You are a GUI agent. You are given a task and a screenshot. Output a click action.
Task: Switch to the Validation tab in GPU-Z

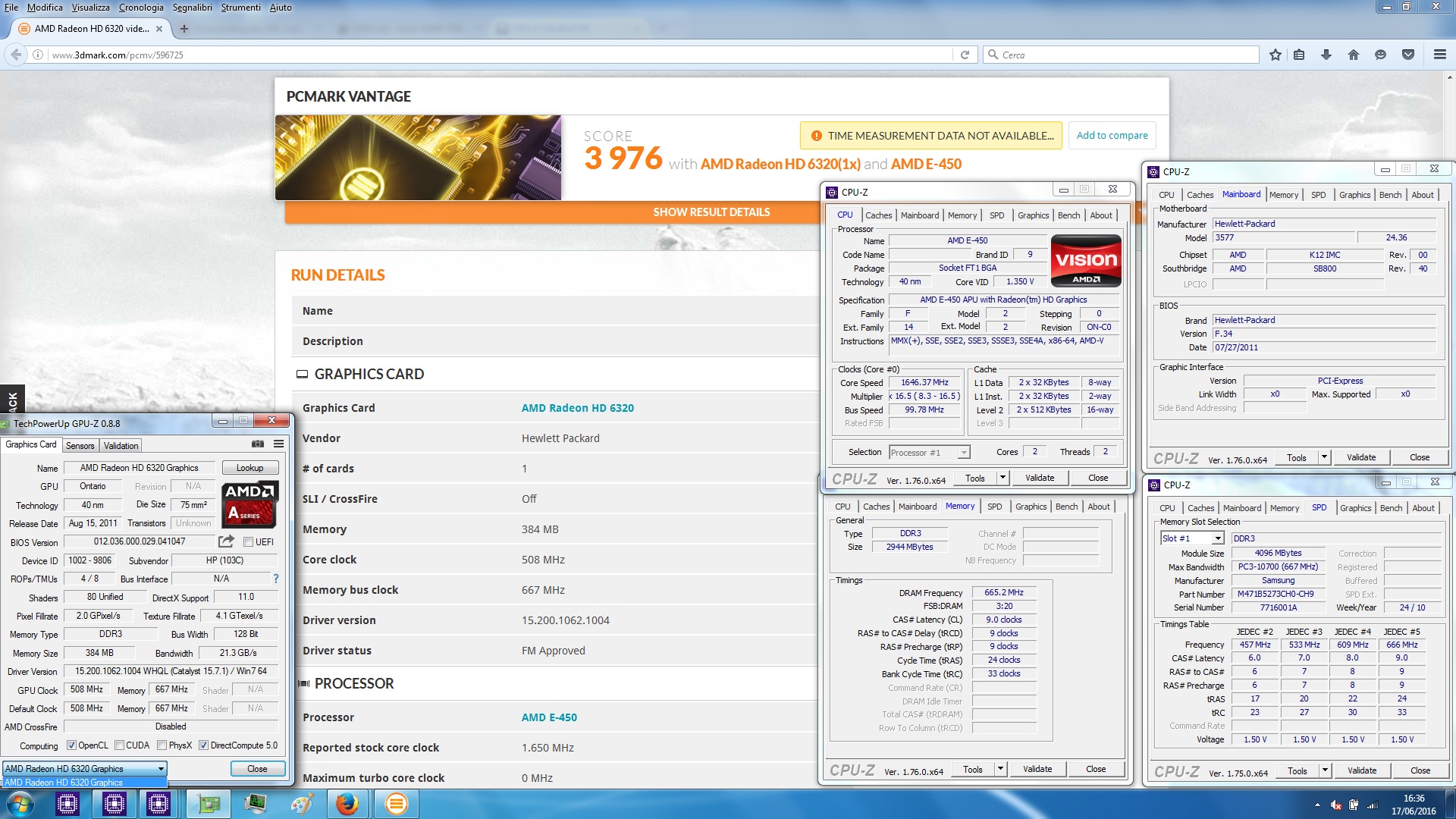(x=121, y=446)
